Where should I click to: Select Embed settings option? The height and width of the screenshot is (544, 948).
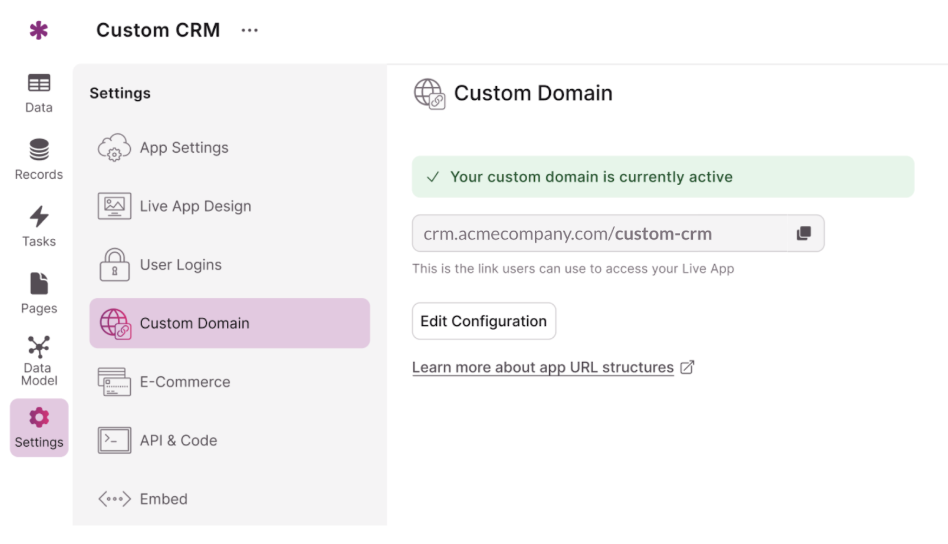(x=163, y=499)
